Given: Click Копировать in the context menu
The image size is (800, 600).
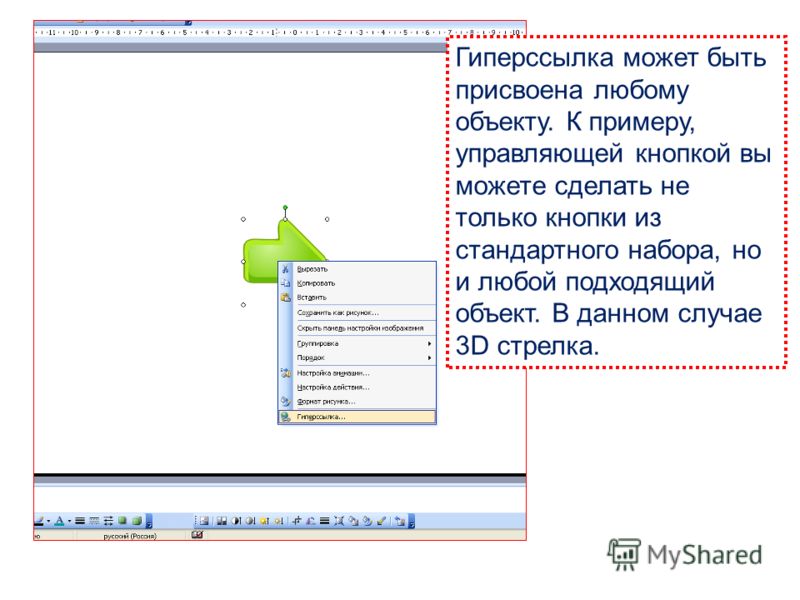Looking at the screenshot, I should tap(357, 283).
